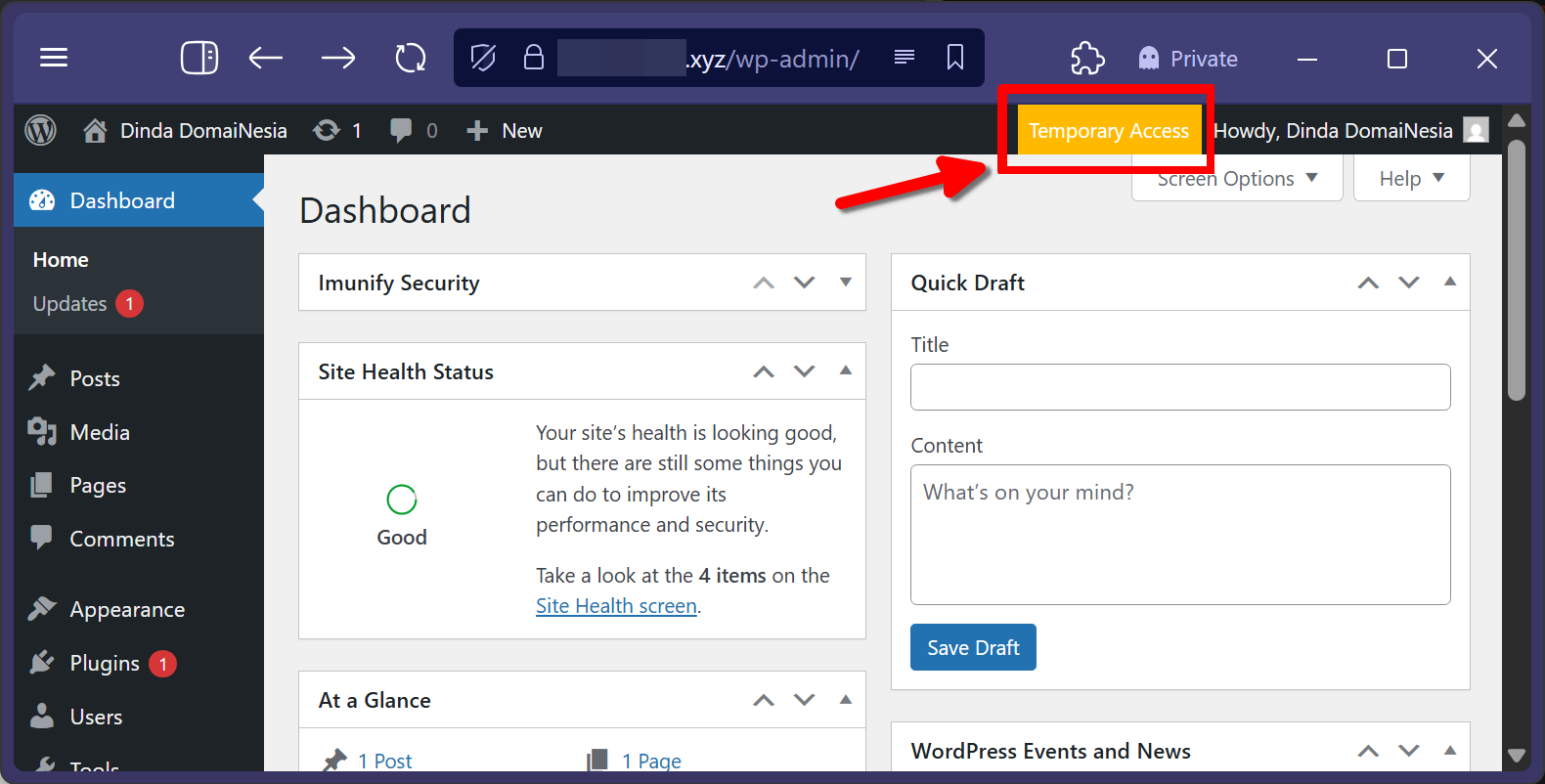Collapse the At a Glance panel
1545x784 pixels.
[x=846, y=699]
